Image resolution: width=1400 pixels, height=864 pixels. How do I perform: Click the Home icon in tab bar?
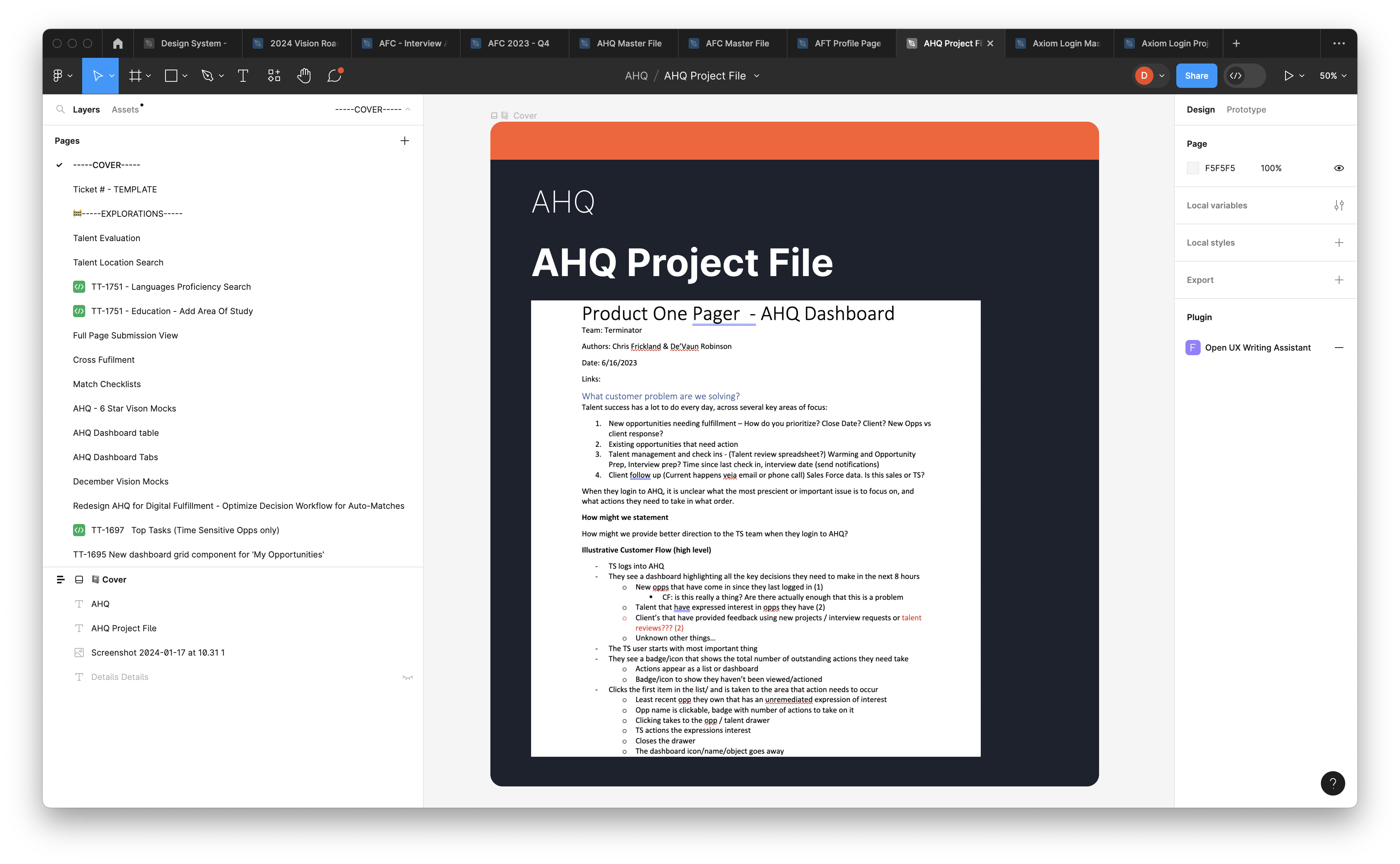118,43
